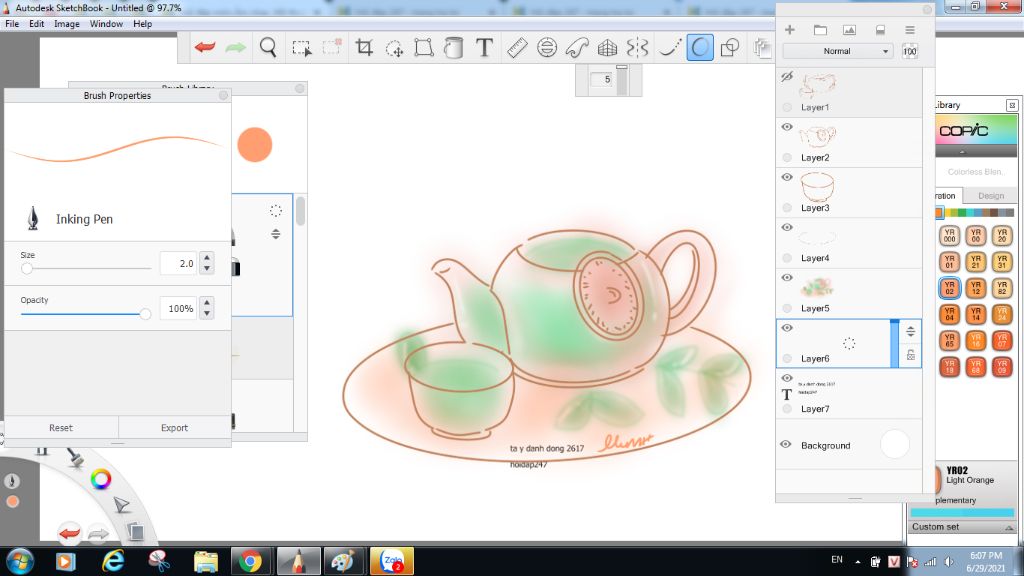Hide Layer6 using its eye icon
This screenshot has height=576, width=1024.
[787, 328]
